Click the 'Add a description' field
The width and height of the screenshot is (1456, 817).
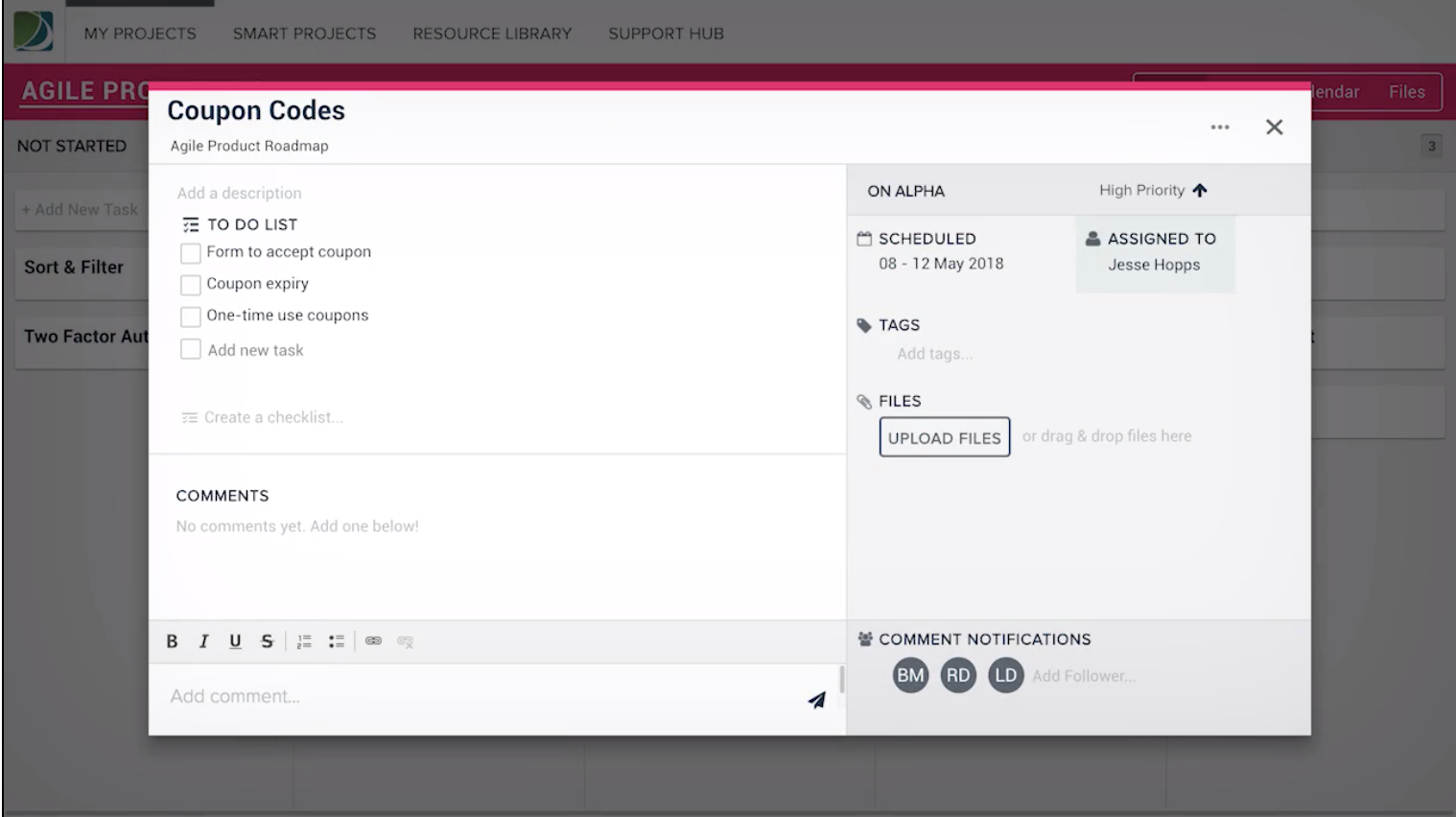(x=240, y=193)
